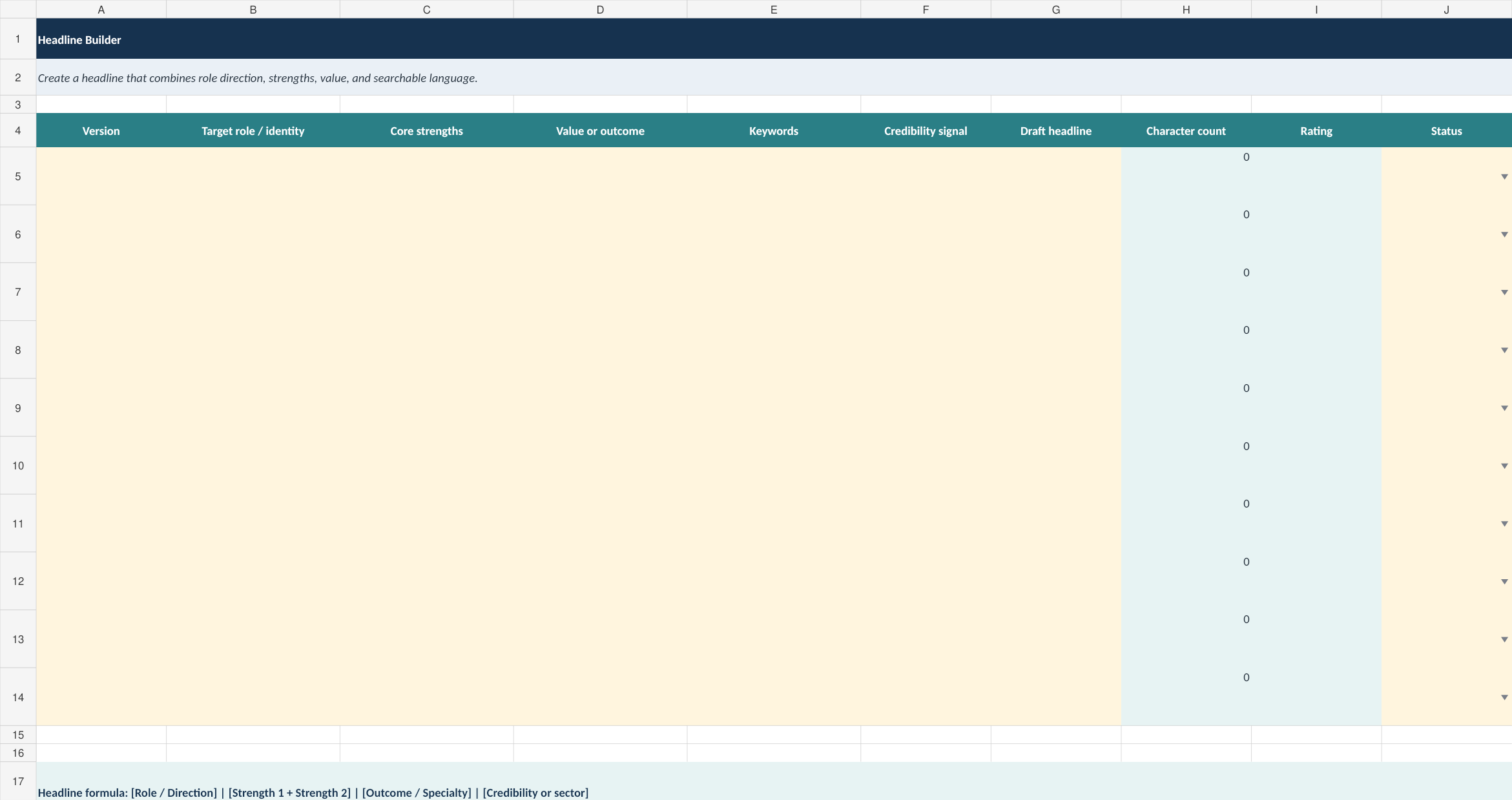Viewport: 1512px width, 800px height.
Task: Open the Status dropdown in row 12
Action: pyautogui.click(x=1504, y=582)
